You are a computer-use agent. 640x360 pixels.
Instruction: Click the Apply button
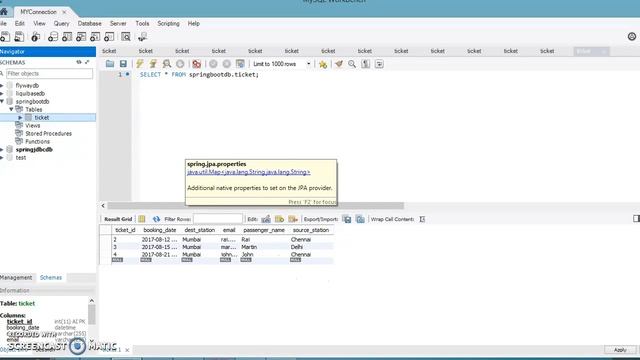[x=620, y=350]
